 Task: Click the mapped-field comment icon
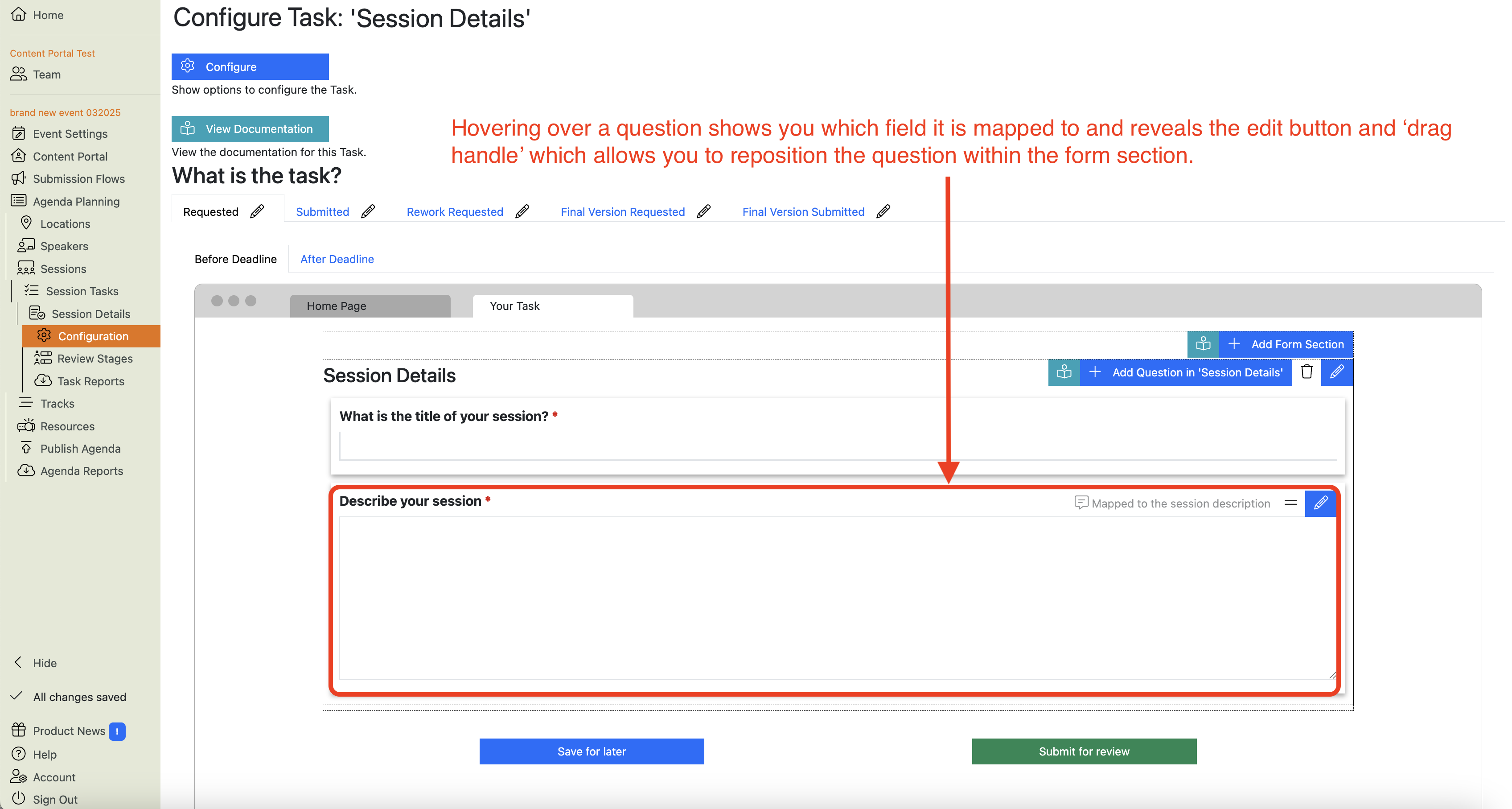(x=1081, y=503)
